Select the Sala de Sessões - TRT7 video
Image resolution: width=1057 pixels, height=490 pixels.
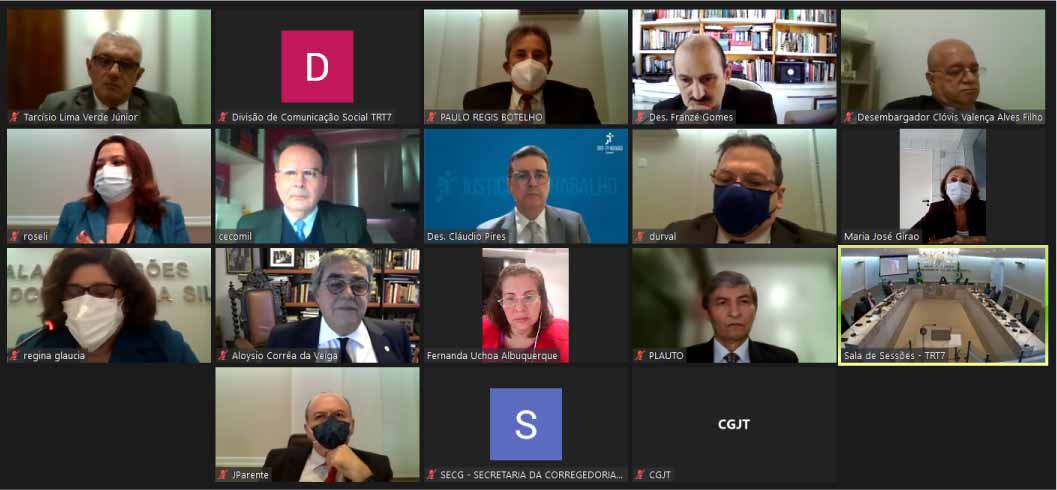943,305
